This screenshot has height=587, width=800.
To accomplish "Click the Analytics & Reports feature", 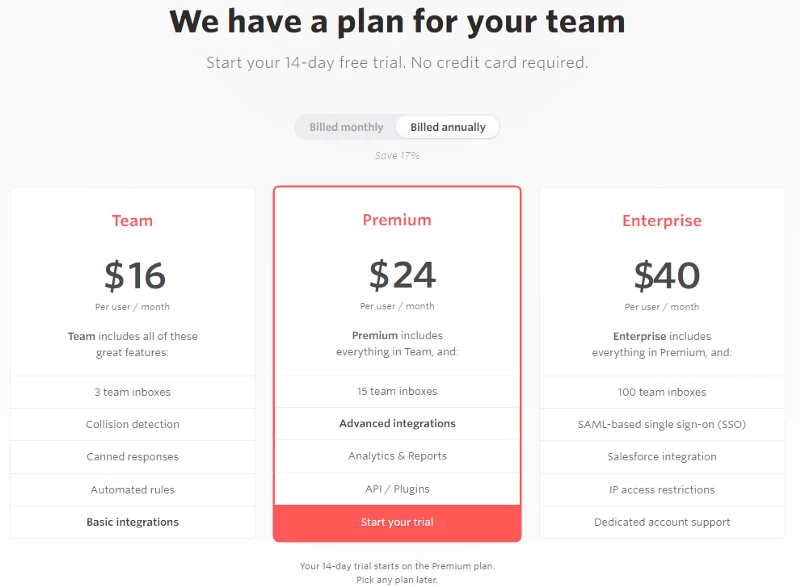I will pos(397,457).
